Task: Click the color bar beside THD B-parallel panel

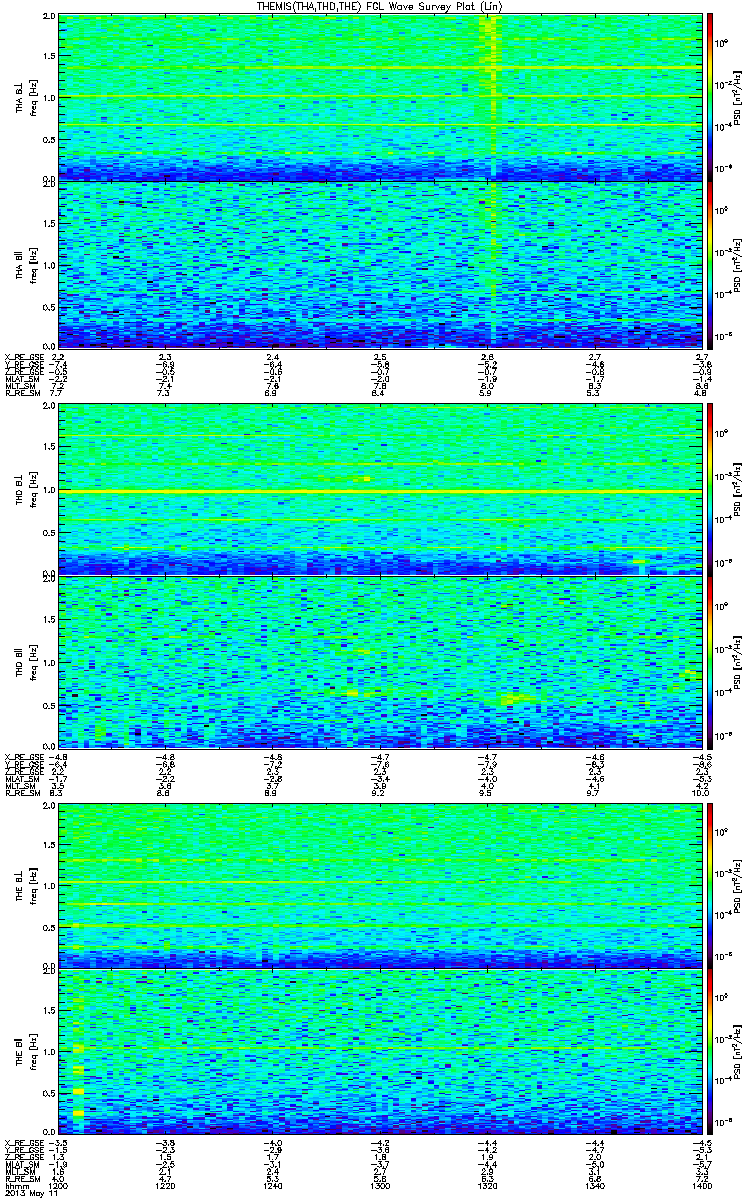Action: [709, 660]
